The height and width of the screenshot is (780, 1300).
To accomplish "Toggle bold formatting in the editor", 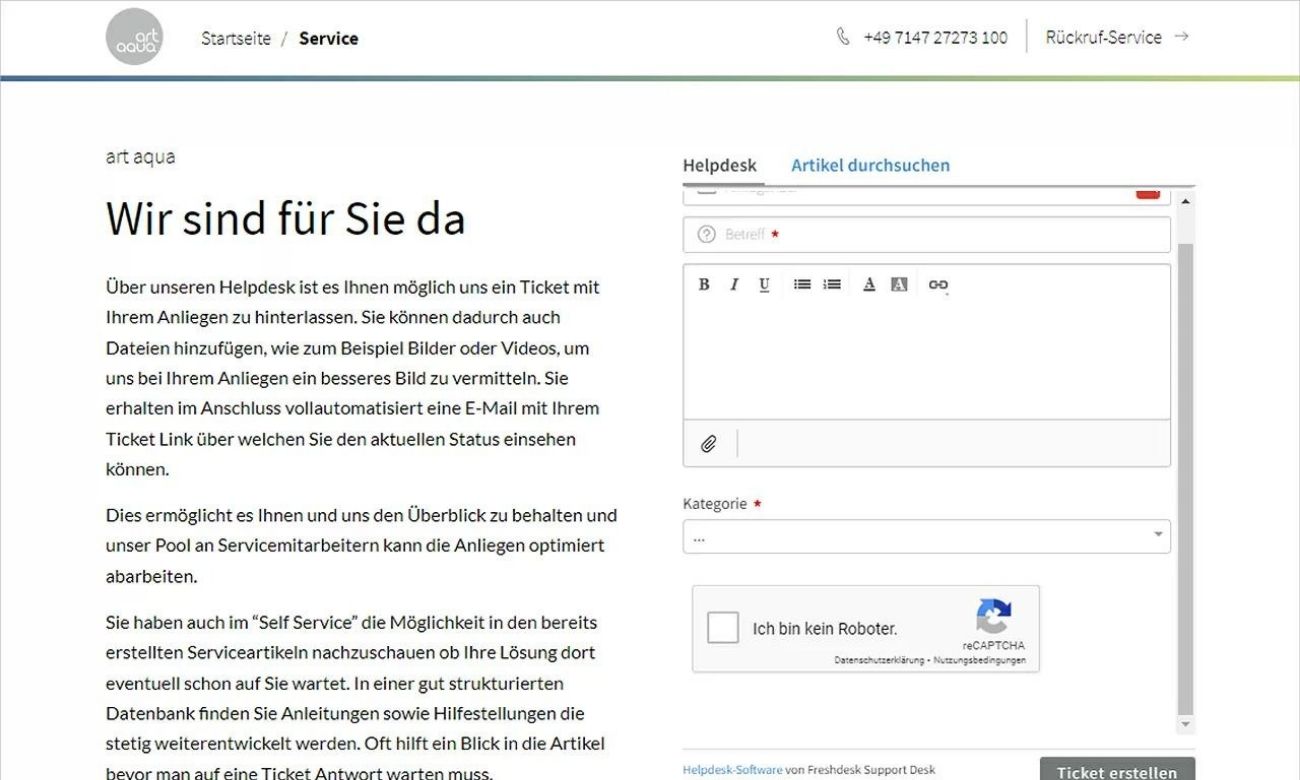I will point(704,285).
